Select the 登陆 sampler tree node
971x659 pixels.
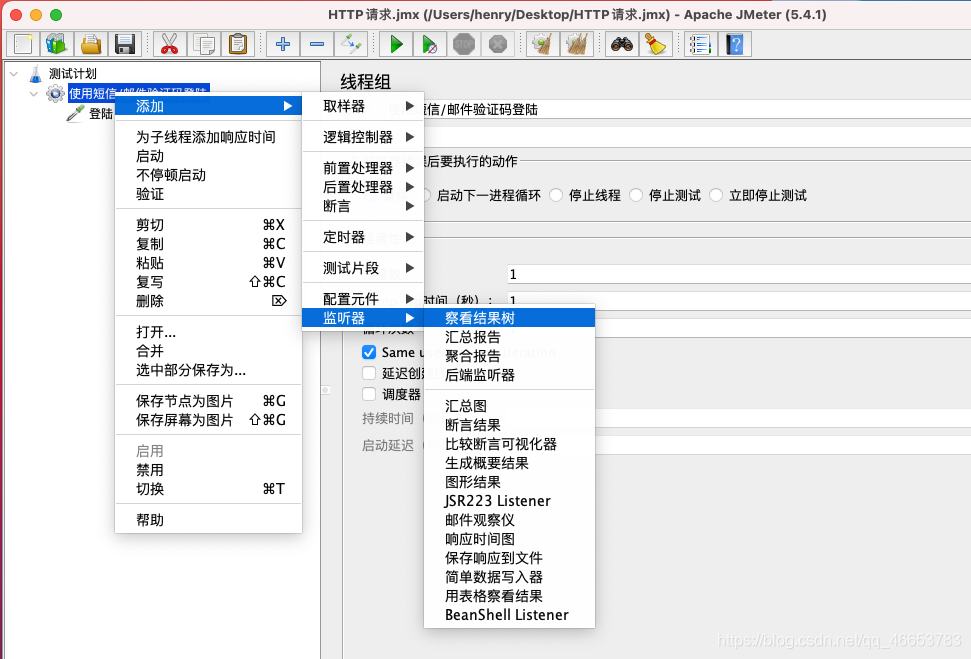click(90, 113)
